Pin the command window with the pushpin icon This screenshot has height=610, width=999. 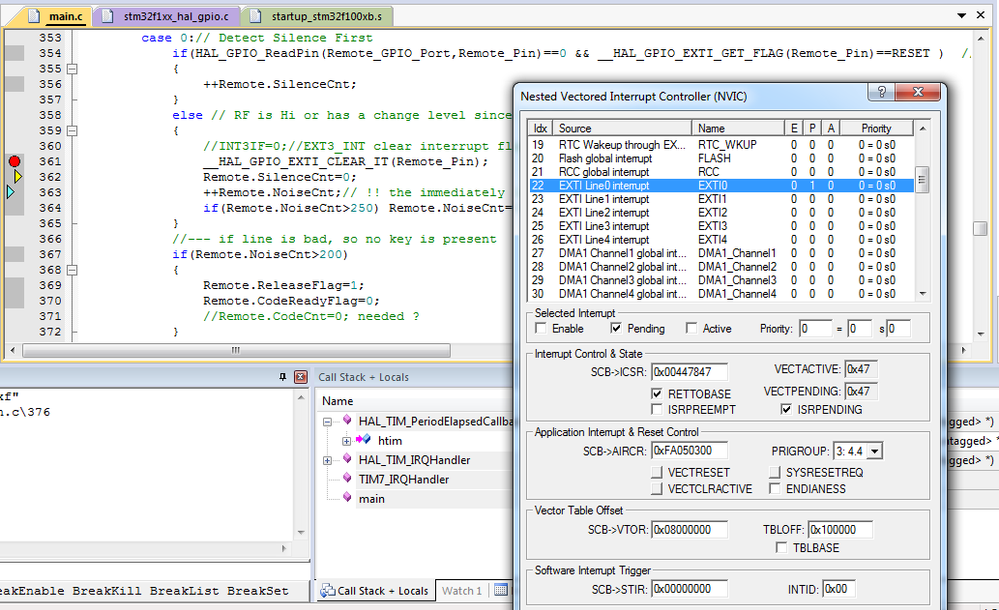point(283,377)
